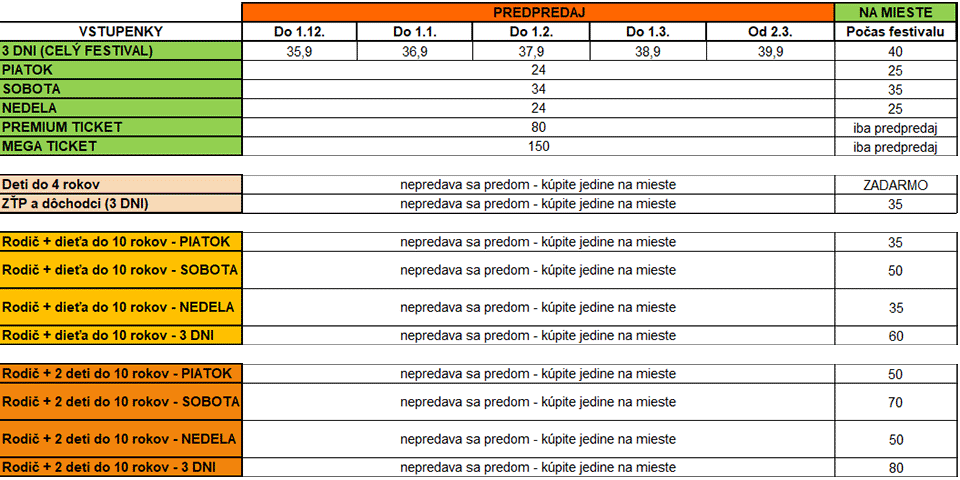Select the 'Počas festivalu' header cell
The width and height of the screenshot is (960, 480).
[x=896, y=32]
